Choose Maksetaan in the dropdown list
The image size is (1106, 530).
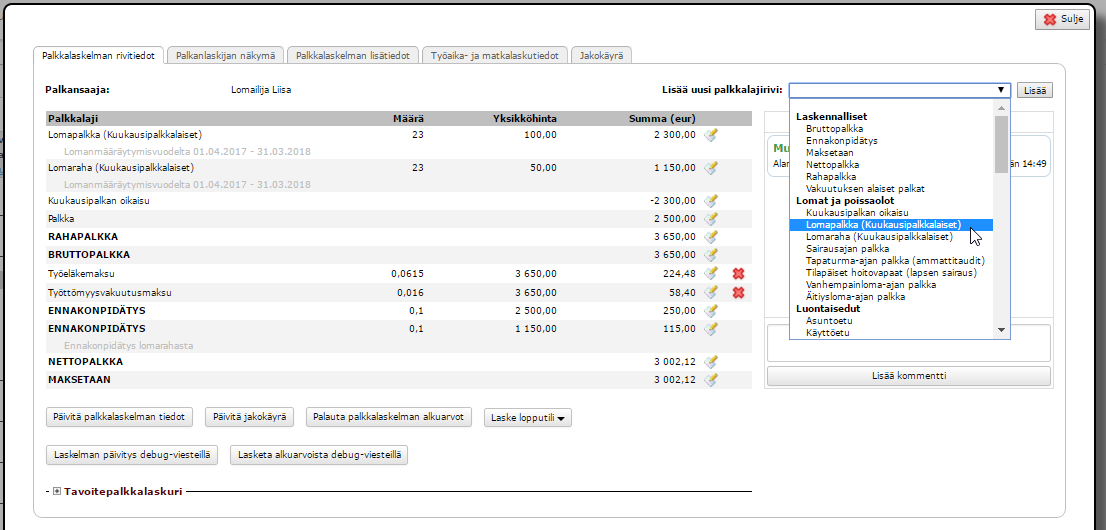click(x=832, y=152)
